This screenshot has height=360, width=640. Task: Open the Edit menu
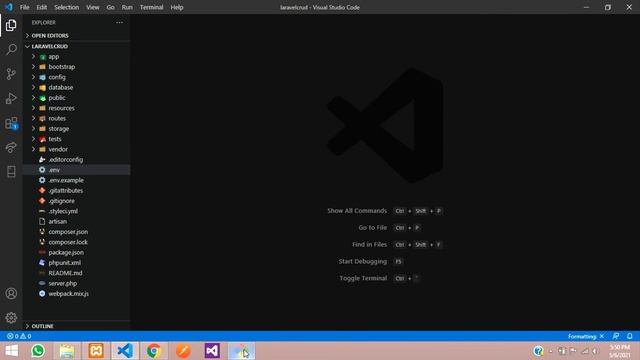42,7
